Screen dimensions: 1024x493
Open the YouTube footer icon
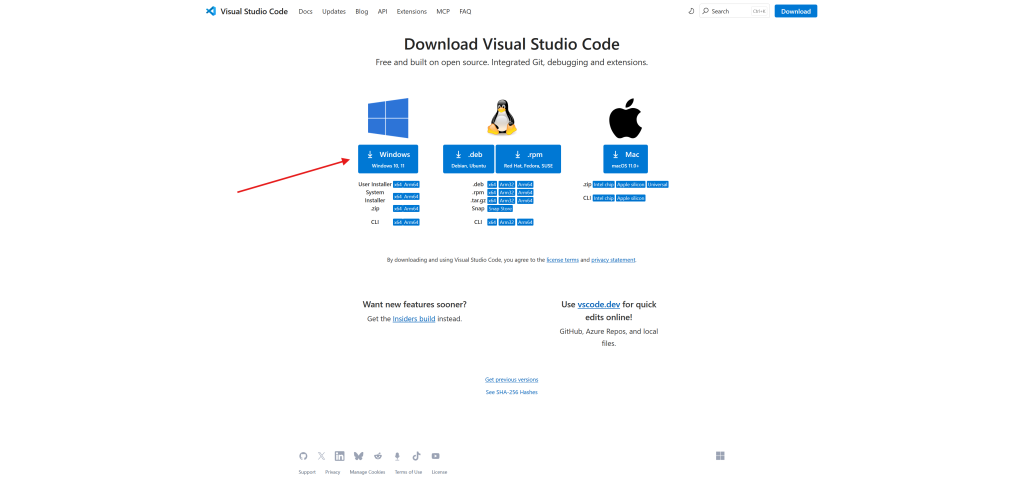click(435, 455)
